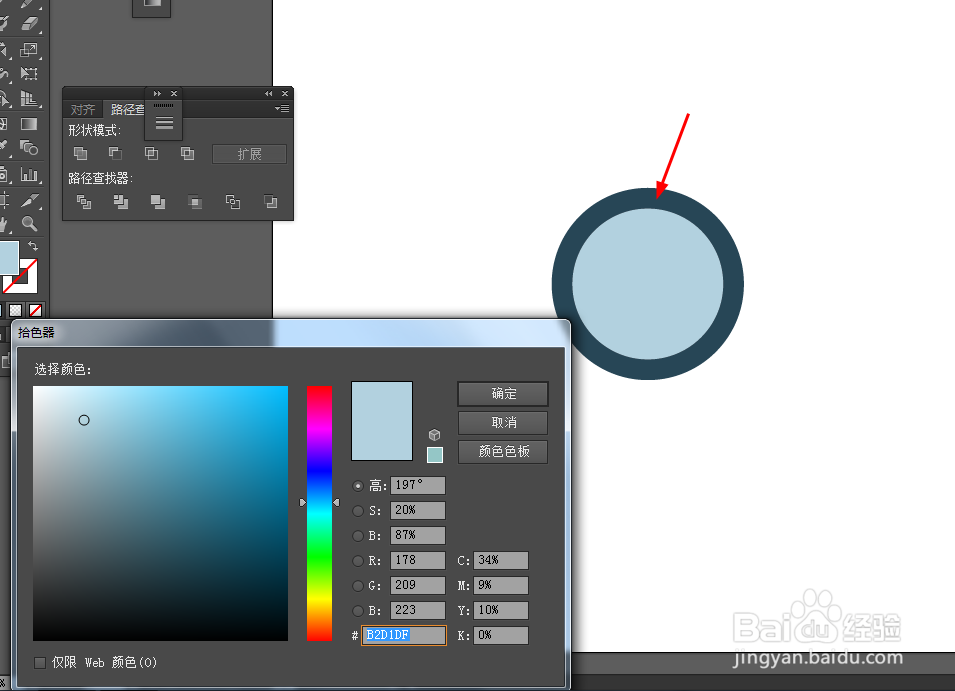The width and height of the screenshot is (955, 691).
Task: Close the Pathfinder panel
Action: [x=284, y=93]
